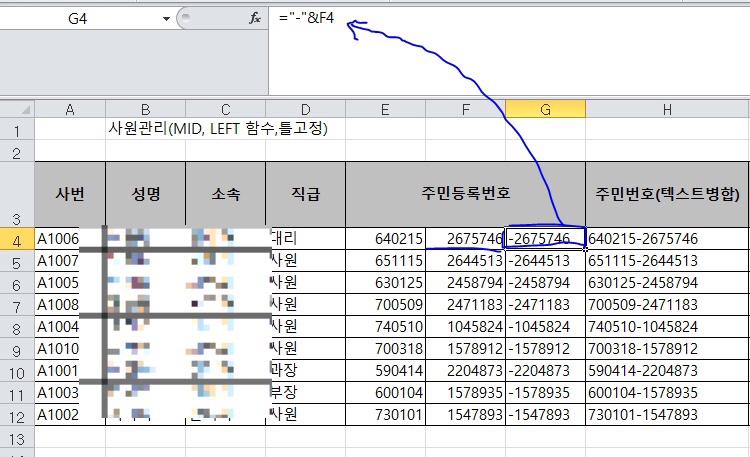Screen dimensions: 750x457
Task: Select cell containing 651115
Action: tap(385, 261)
